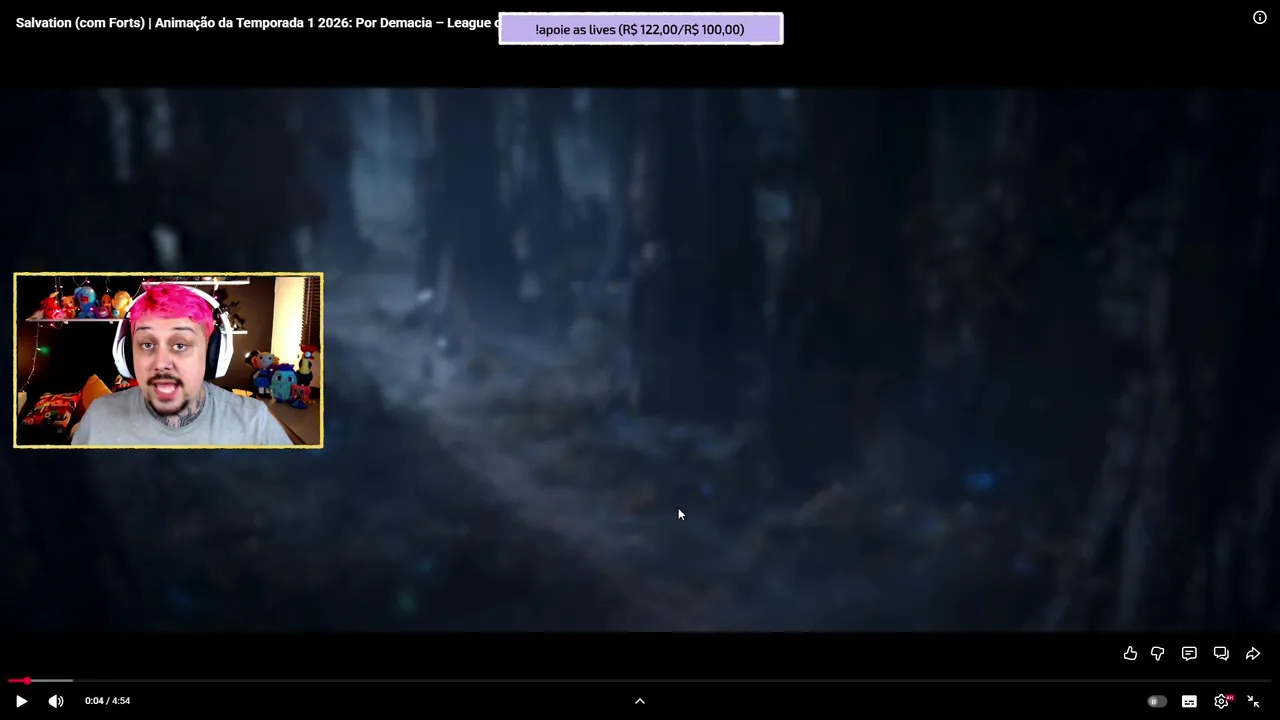This screenshot has height=720, width=1280.
Task: Play the video
Action: 21,701
